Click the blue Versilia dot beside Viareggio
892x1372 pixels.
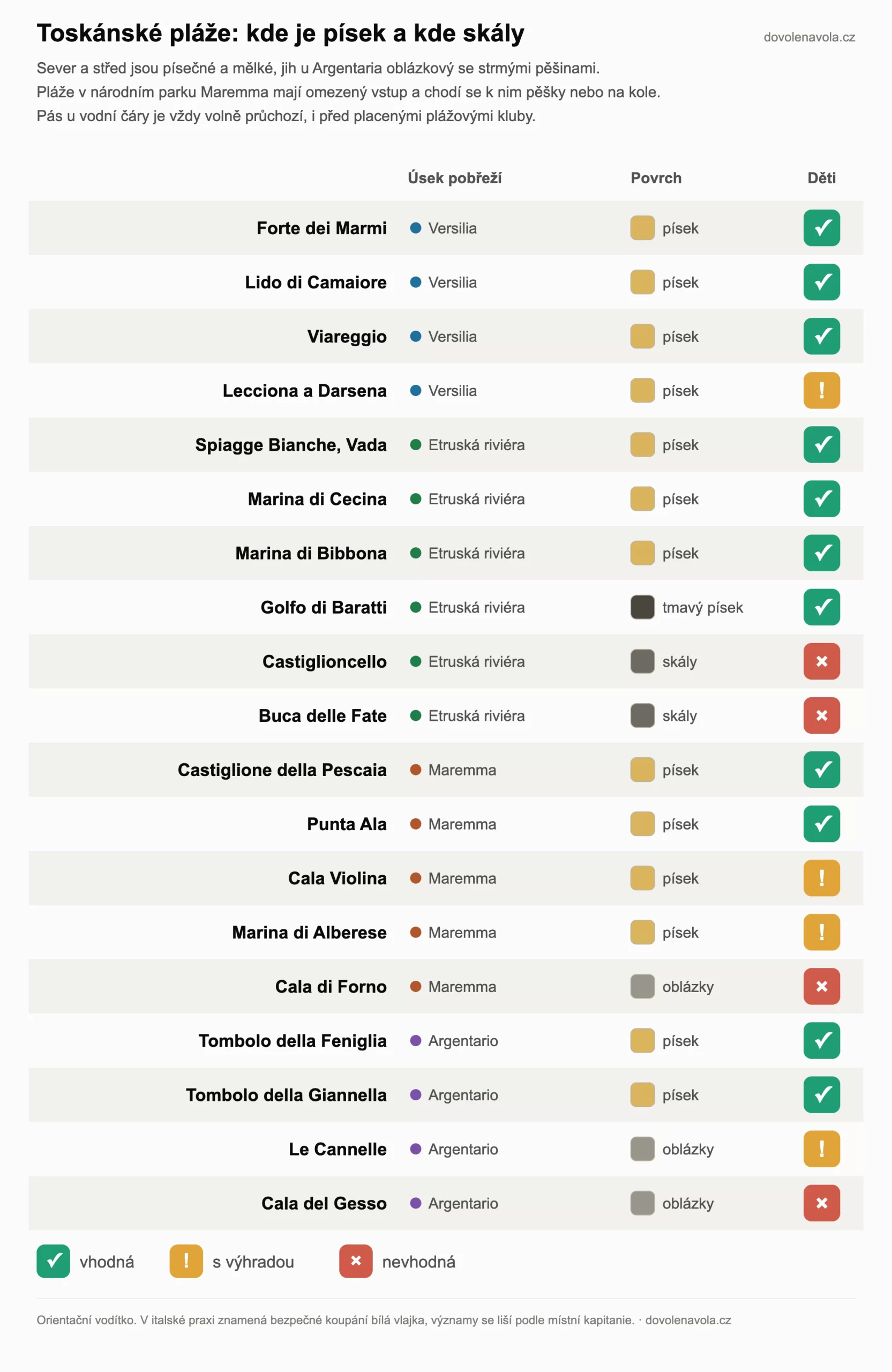coord(415,336)
